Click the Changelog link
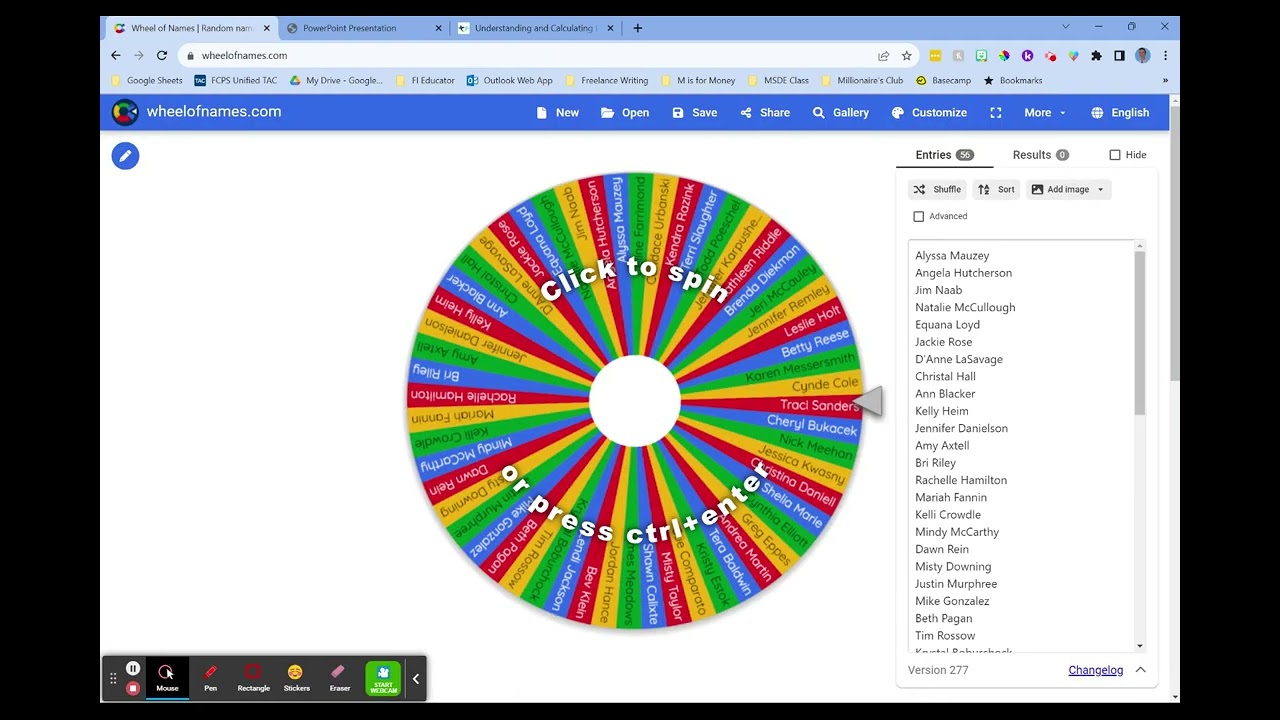This screenshot has height=720, width=1280. point(1096,670)
